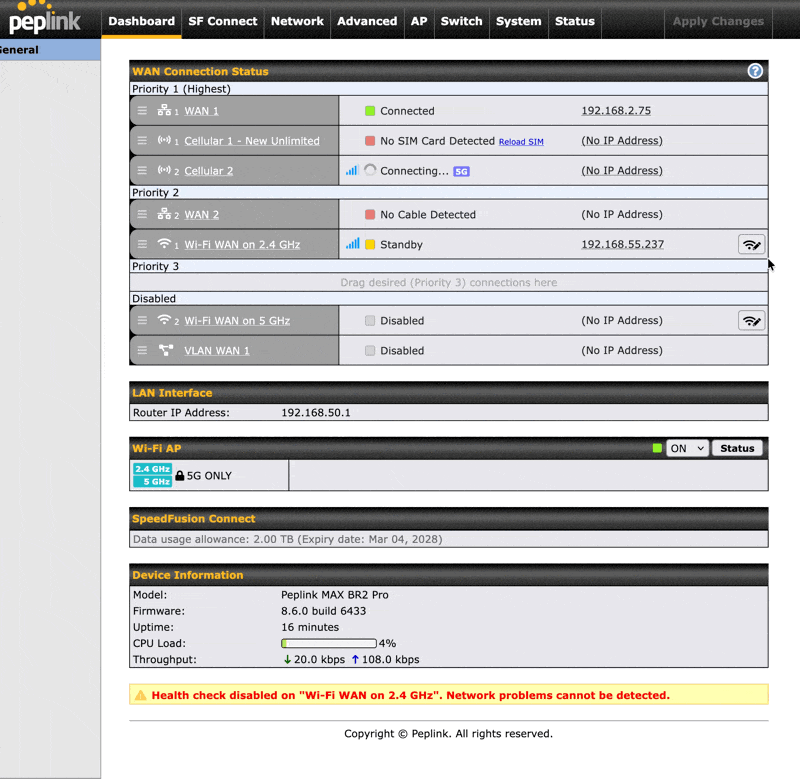
Task: Open the SF Connect tab
Action: pyautogui.click(x=222, y=21)
